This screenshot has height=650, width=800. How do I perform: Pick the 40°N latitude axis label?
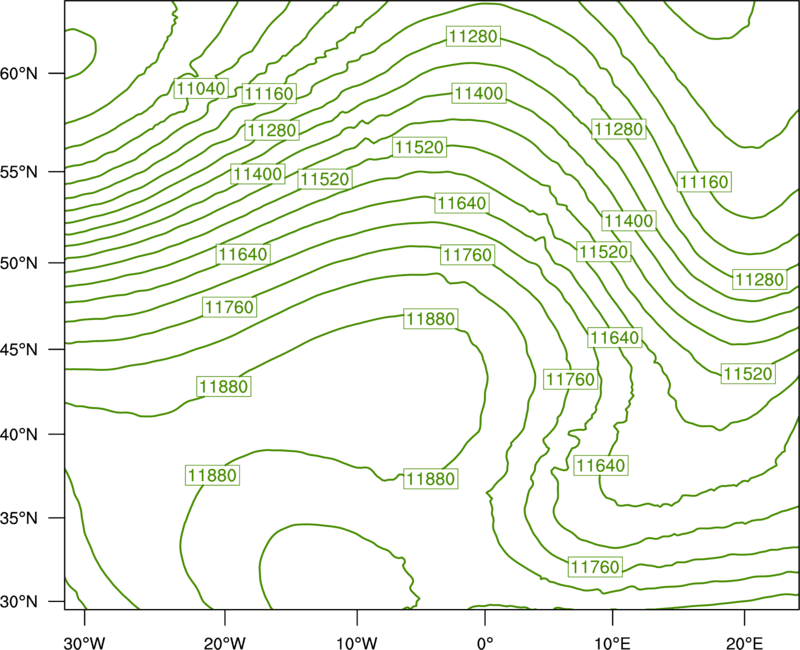click(19, 434)
